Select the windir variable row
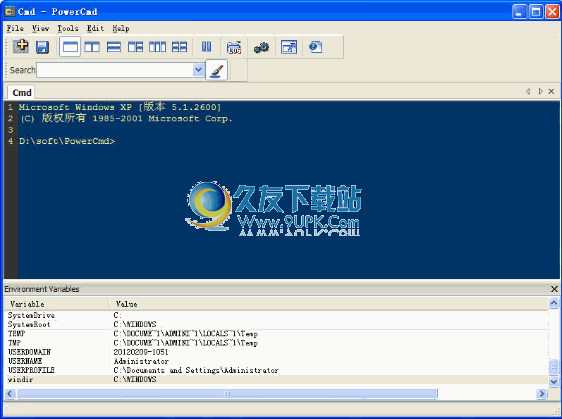The width and height of the screenshot is (562, 419). pyautogui.click(x=276, y=380)
